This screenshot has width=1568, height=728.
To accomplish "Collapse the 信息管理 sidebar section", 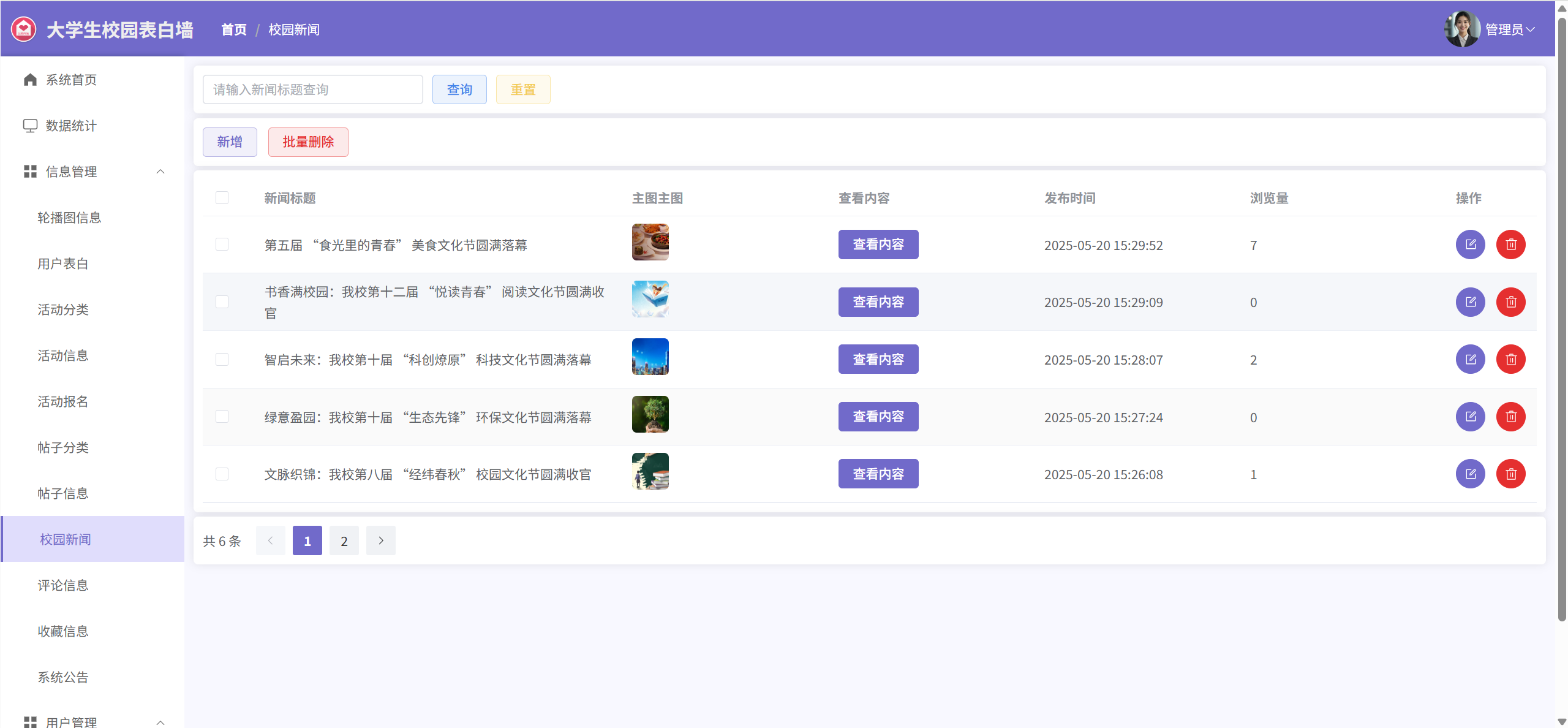I will coord(160,172).
